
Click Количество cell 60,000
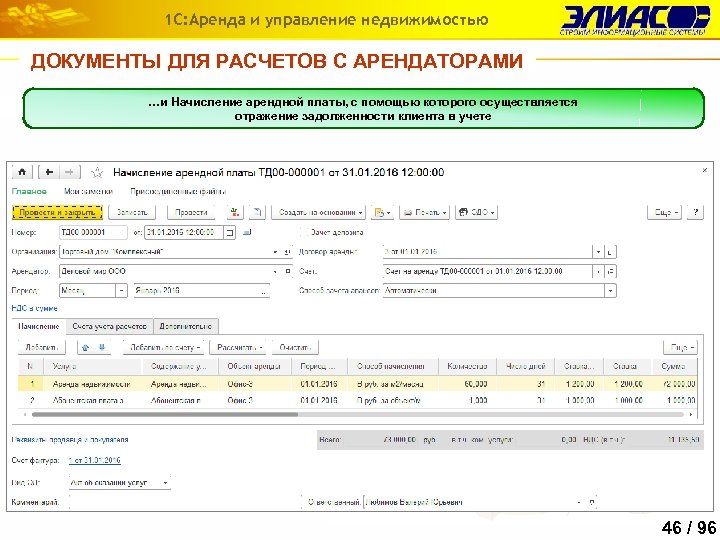467,384
